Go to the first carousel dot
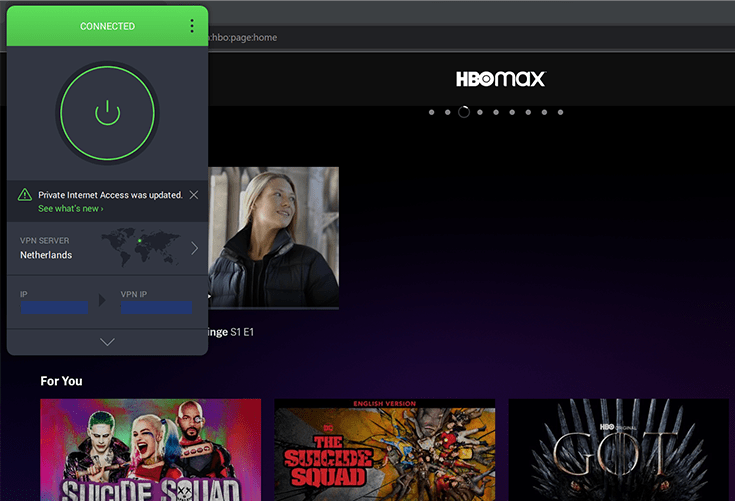The width and height of the screenshot is (735, 501). pos(431,112)
